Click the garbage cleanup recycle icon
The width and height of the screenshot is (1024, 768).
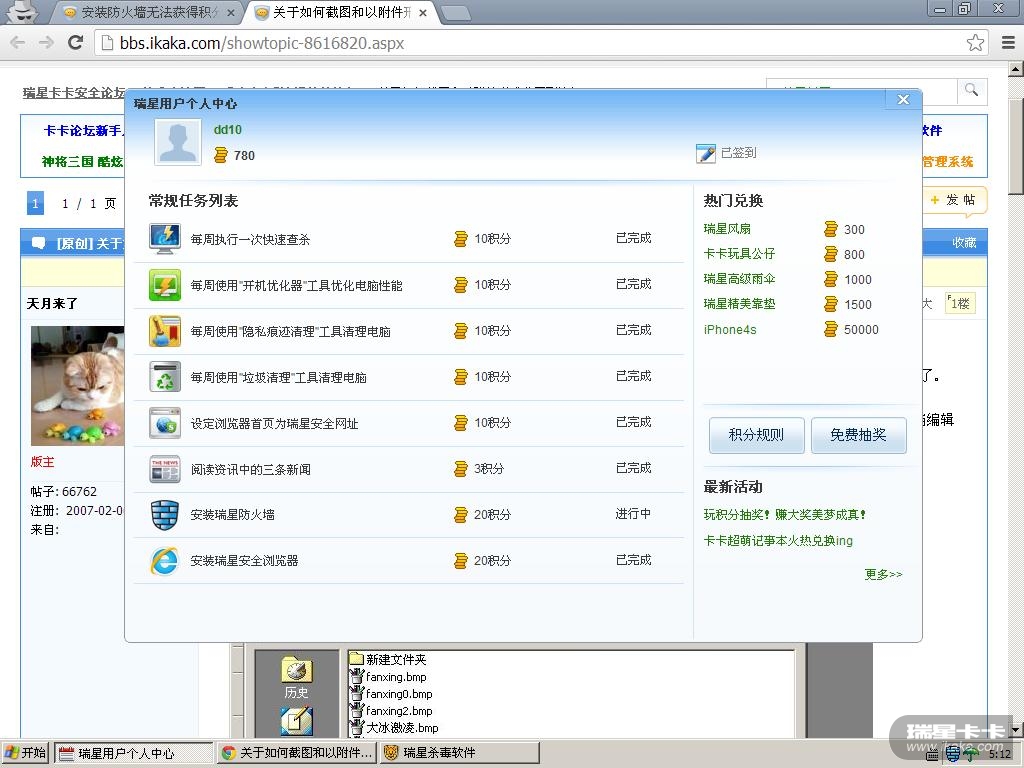[x=165, y=377]
